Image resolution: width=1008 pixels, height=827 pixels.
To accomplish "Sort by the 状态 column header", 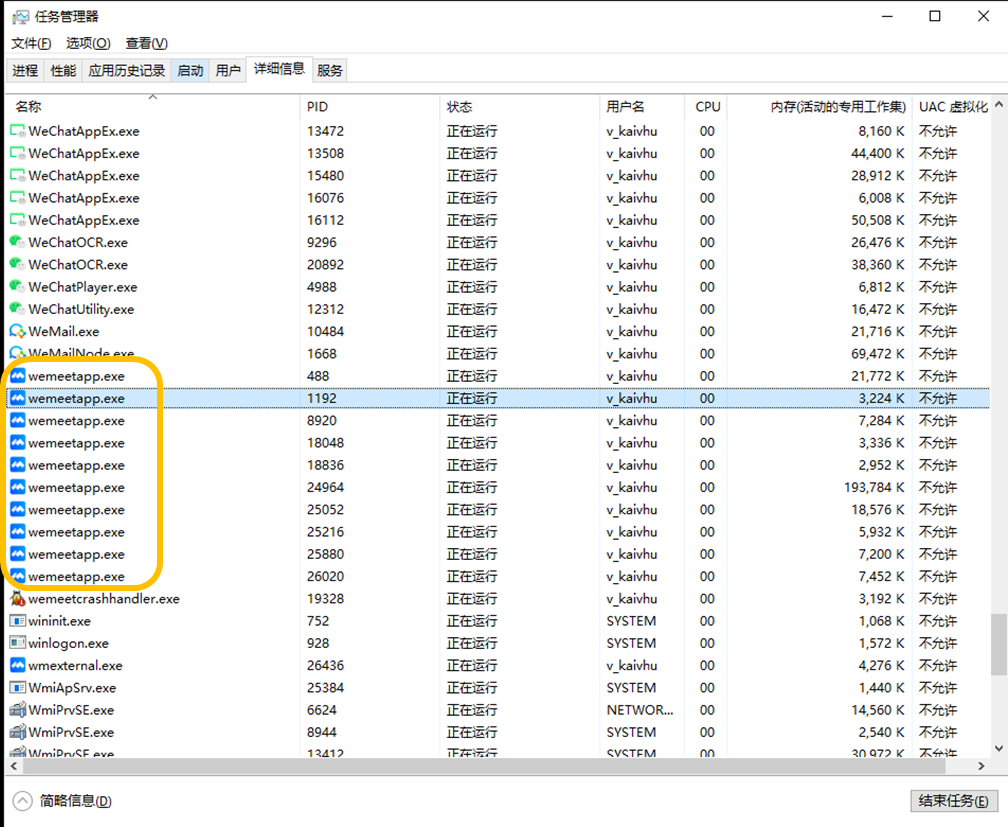I will point(519,107).
